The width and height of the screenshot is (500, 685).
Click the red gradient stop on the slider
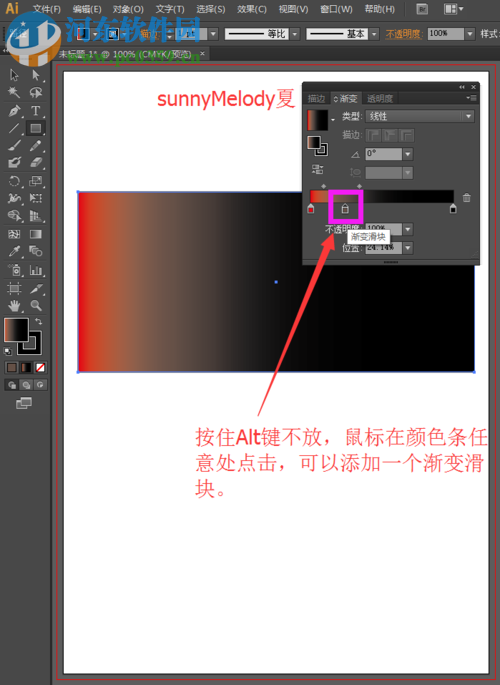tap(311, 208)
